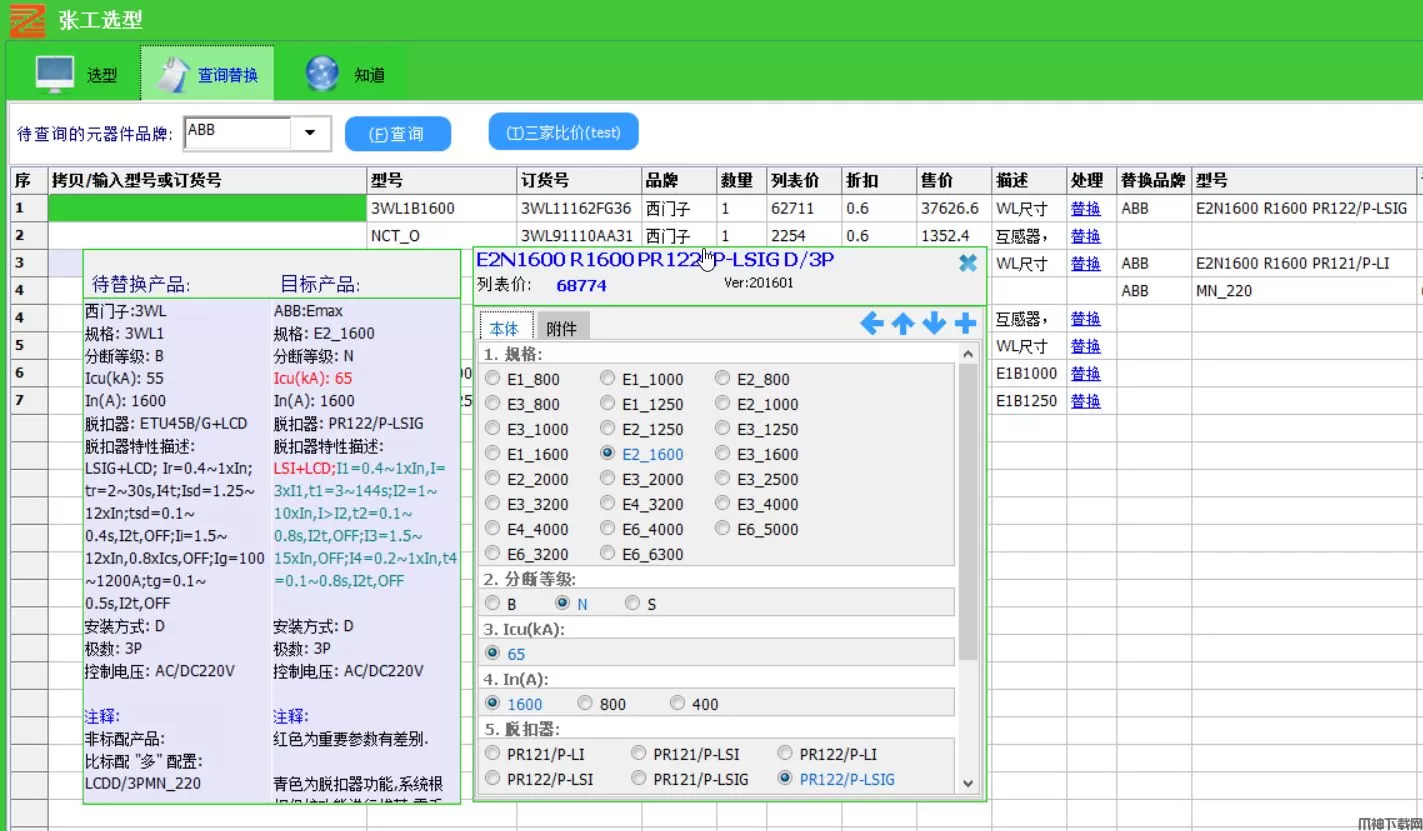
Task: Click the 张工选型 app logo icon
Action: coord(27,20)
